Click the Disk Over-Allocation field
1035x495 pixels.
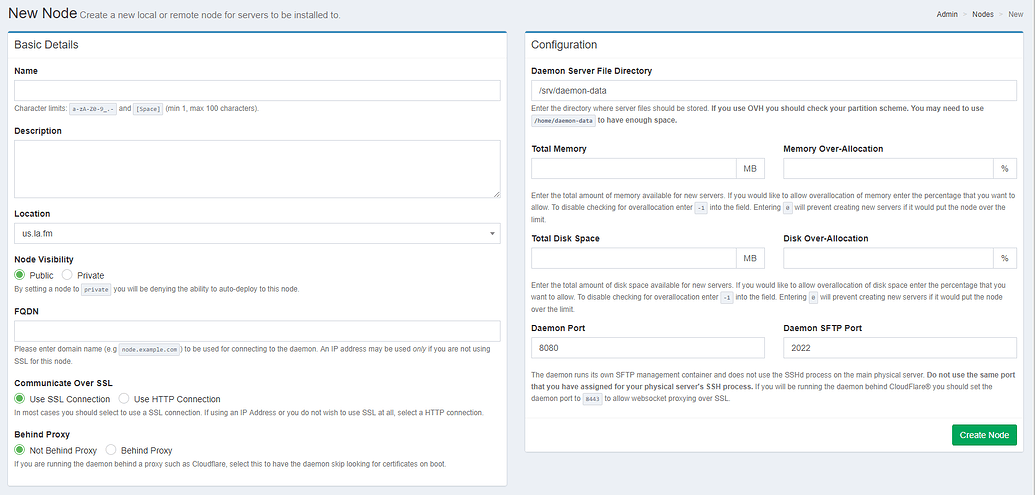888,258
